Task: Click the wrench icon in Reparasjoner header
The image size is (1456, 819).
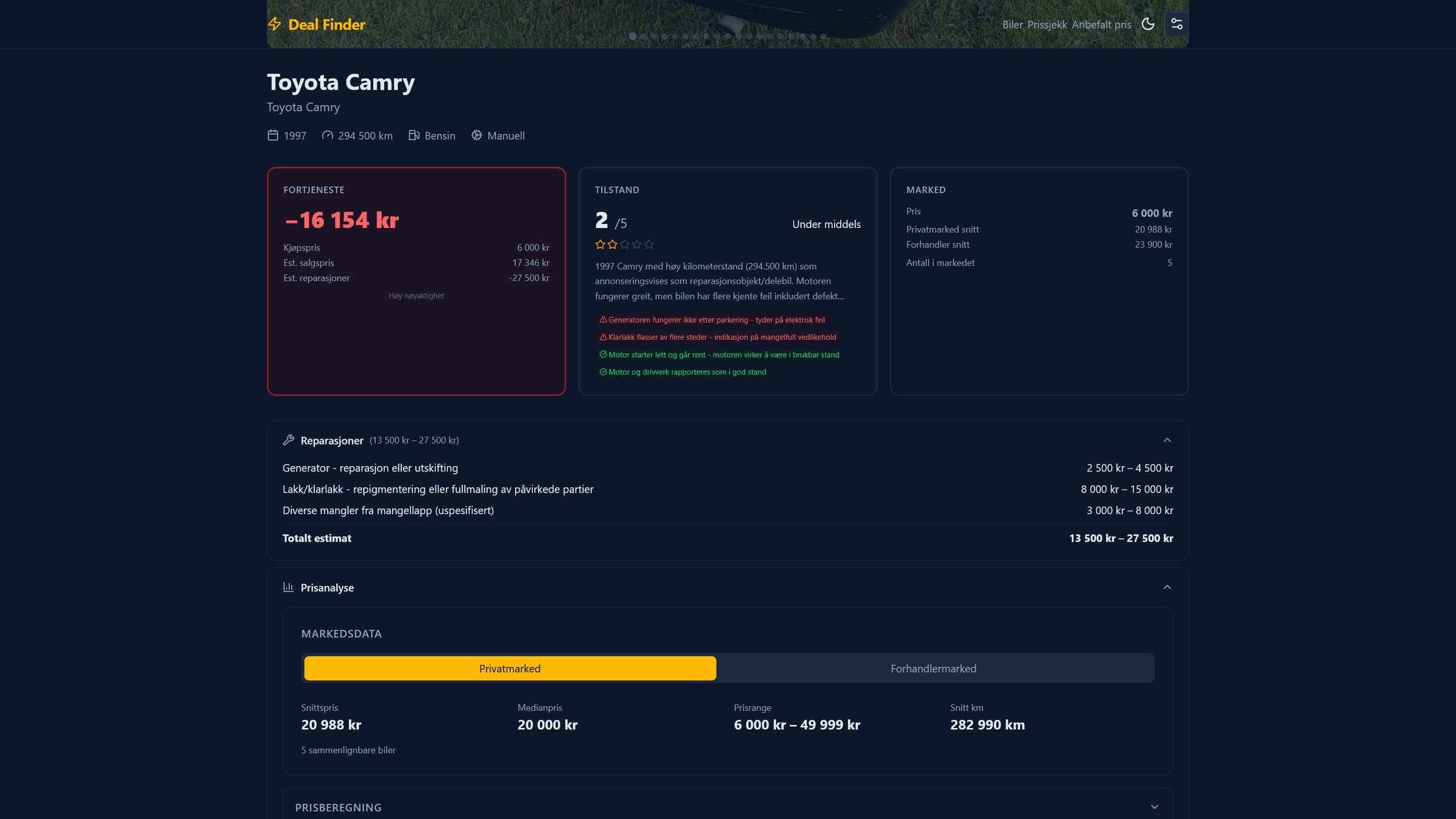Action: pos(289,440)
